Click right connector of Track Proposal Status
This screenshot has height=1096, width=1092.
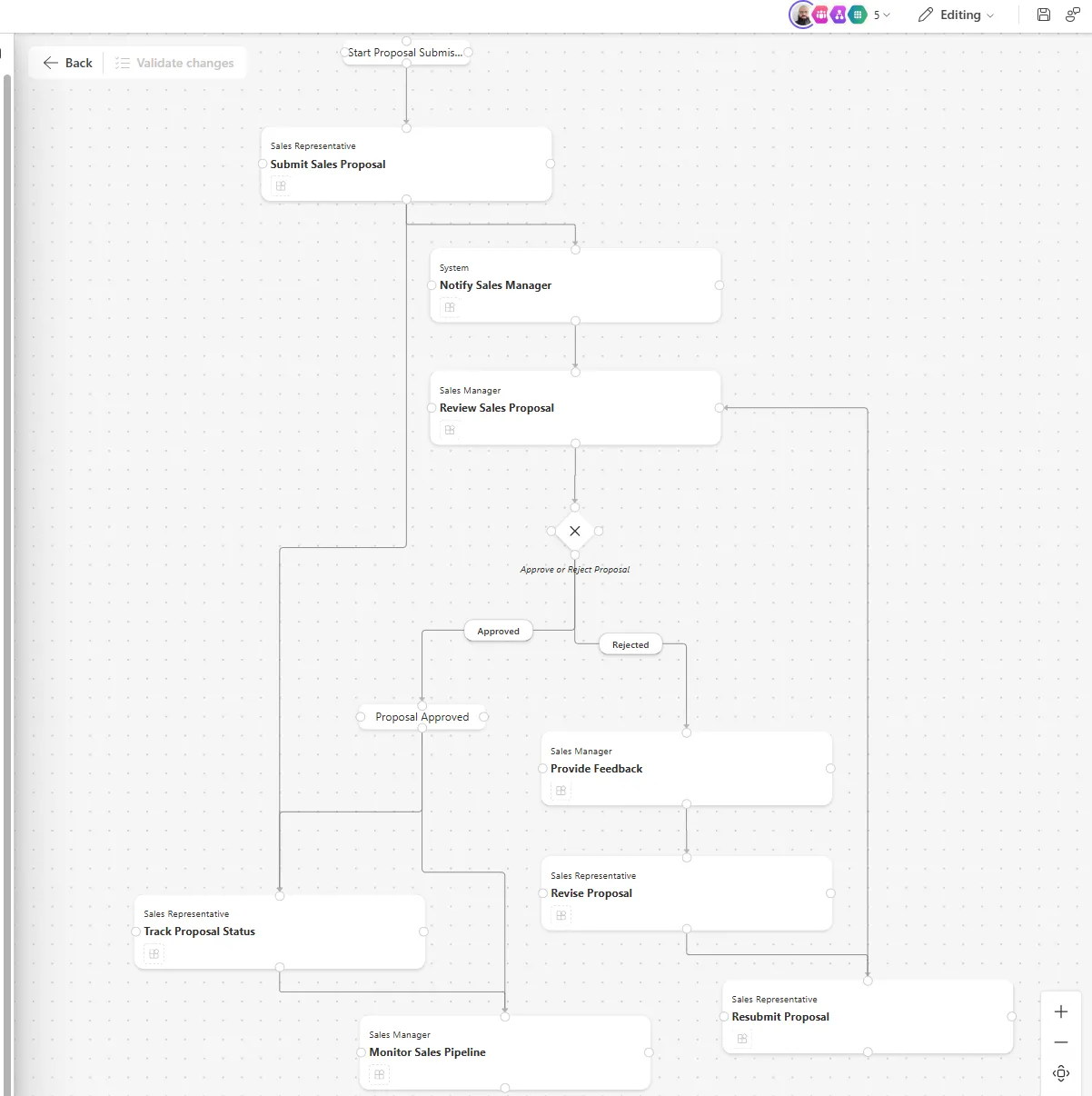pyautogui.click(x=423, y=932)
